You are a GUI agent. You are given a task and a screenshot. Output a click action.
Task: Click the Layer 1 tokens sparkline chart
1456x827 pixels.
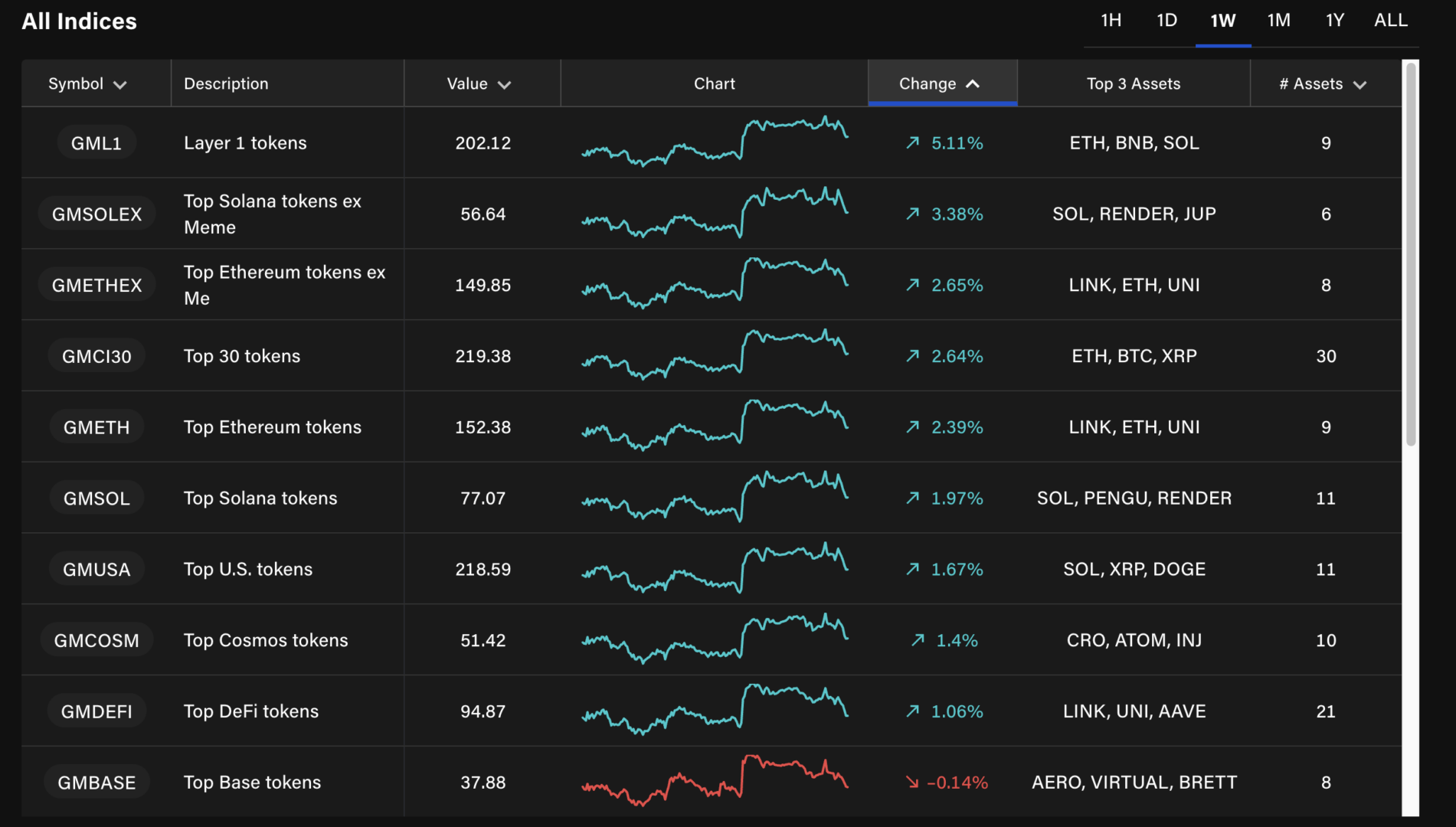point(715,142)
